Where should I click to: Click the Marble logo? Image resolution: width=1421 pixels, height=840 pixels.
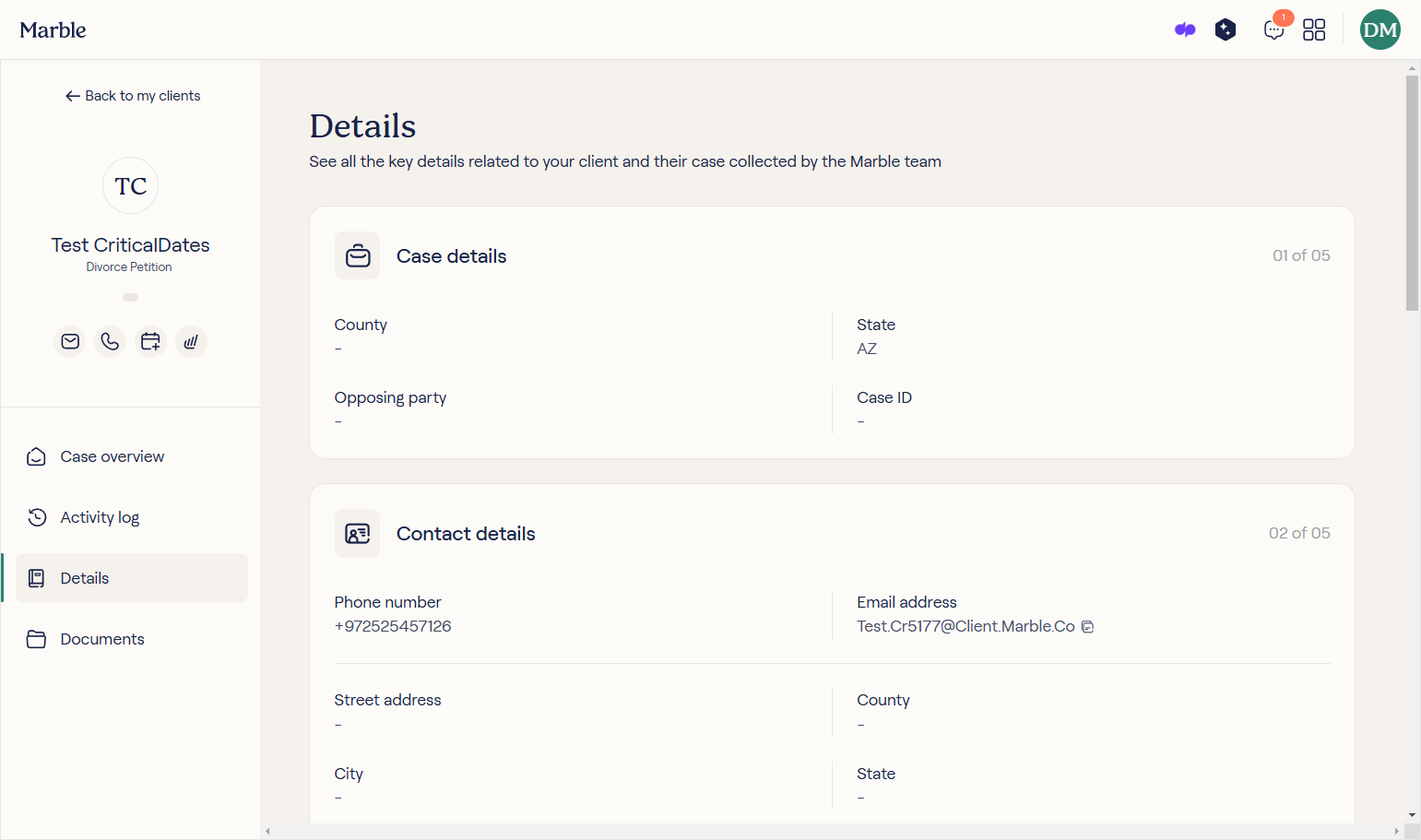pos(53,30)
